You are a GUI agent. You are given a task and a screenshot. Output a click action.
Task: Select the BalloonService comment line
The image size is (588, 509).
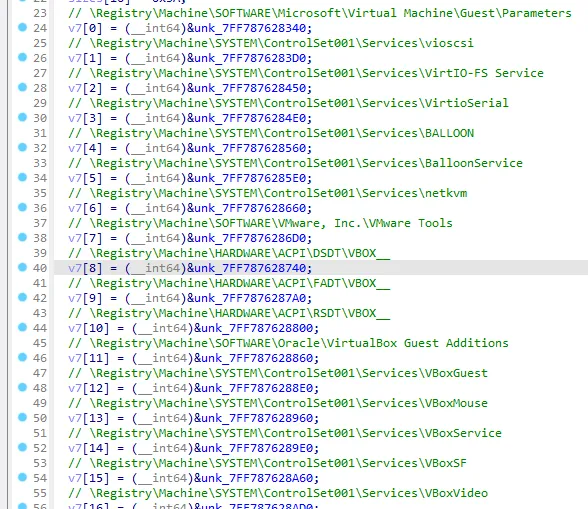(296, 163)
